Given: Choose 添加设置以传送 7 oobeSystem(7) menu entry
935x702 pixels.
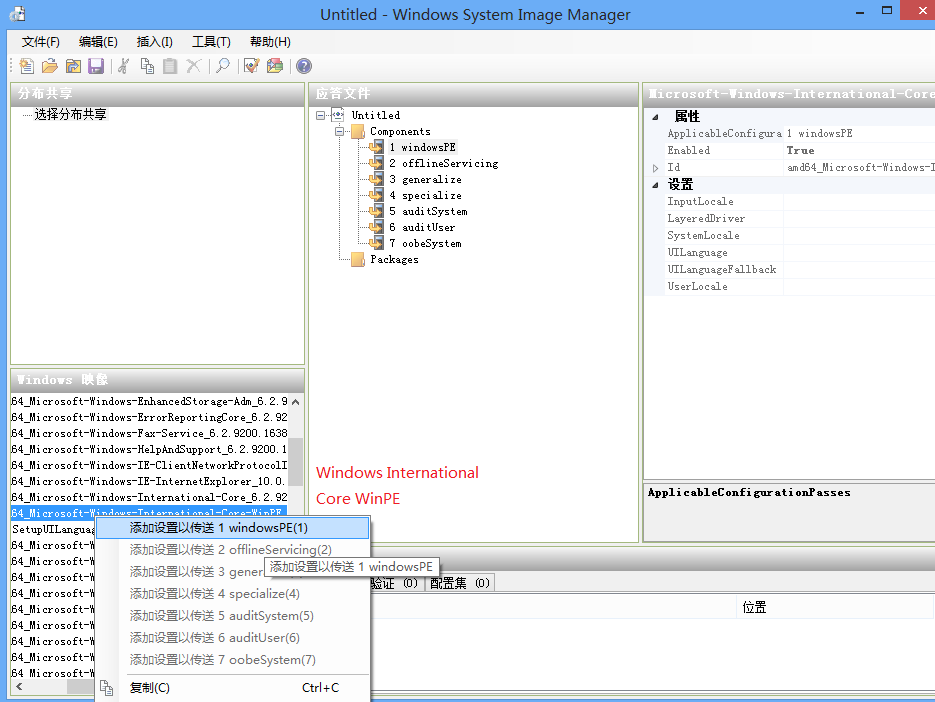Looking at the screenshot, I should (233, 660).
